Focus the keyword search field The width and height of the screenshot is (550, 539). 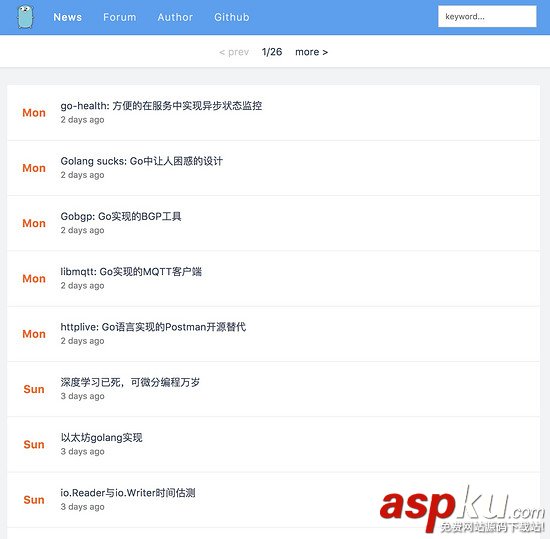click(x=487, y=16)
